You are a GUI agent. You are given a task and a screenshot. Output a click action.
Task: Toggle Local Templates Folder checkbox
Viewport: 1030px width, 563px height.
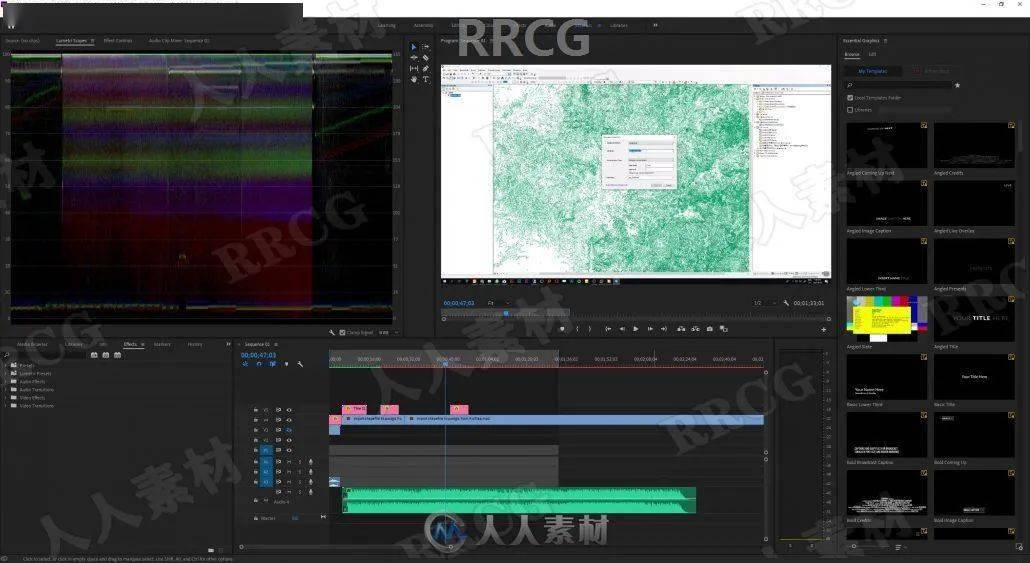(x=850, y=98)
